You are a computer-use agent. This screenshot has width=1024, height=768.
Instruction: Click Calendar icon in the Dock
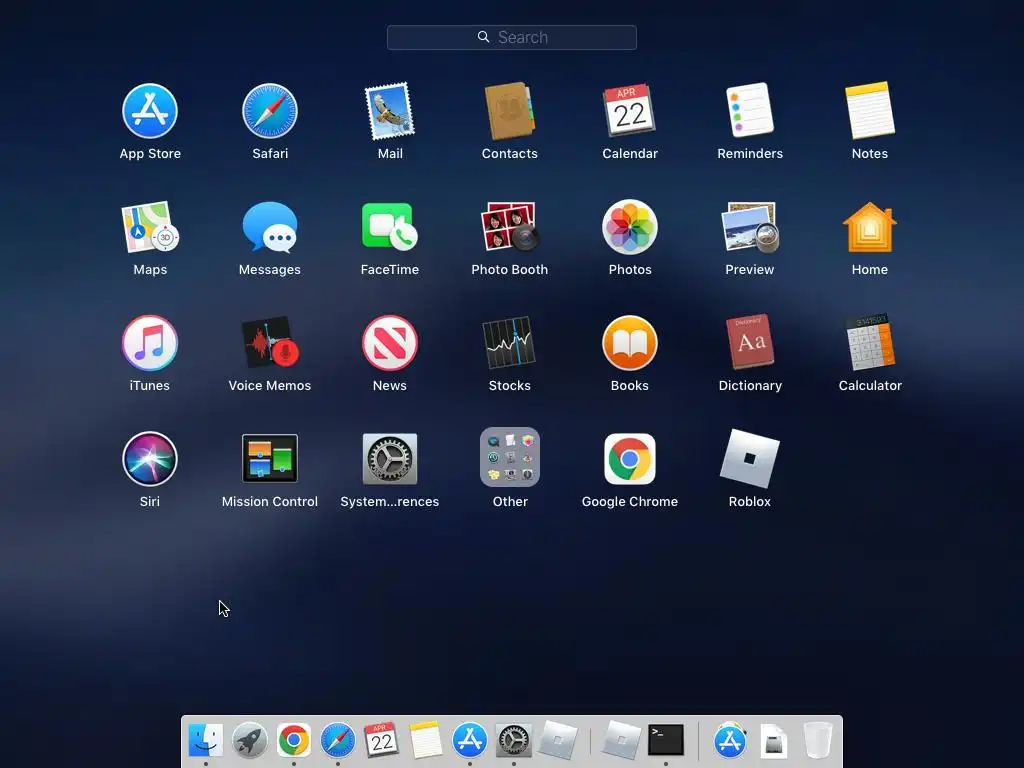pos(381,740)
